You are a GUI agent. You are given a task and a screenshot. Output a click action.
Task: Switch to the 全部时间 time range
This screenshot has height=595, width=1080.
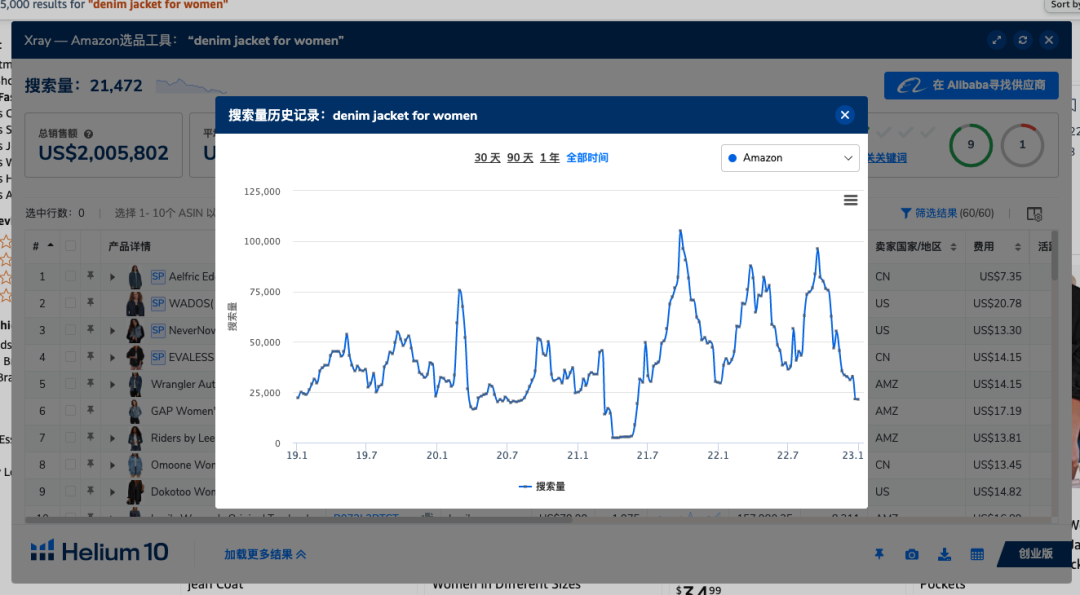(x=587, y=158)
